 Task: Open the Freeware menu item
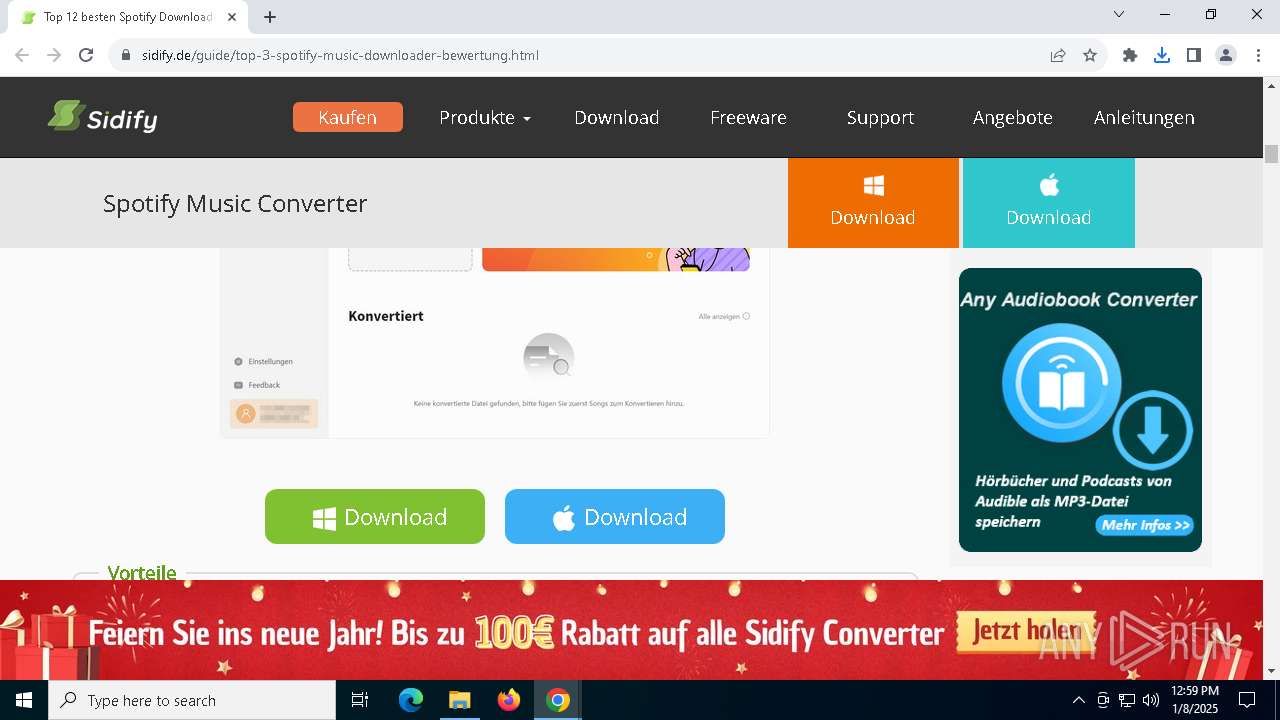tap(748, 117)
